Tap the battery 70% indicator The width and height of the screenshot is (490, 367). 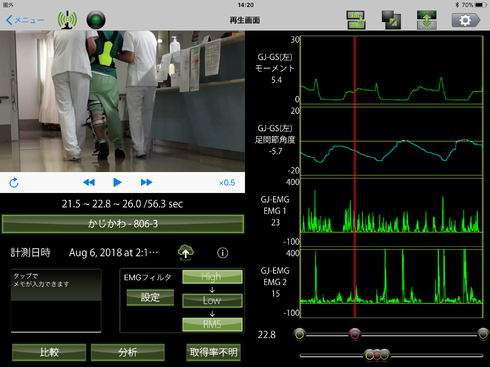(475, 5)
